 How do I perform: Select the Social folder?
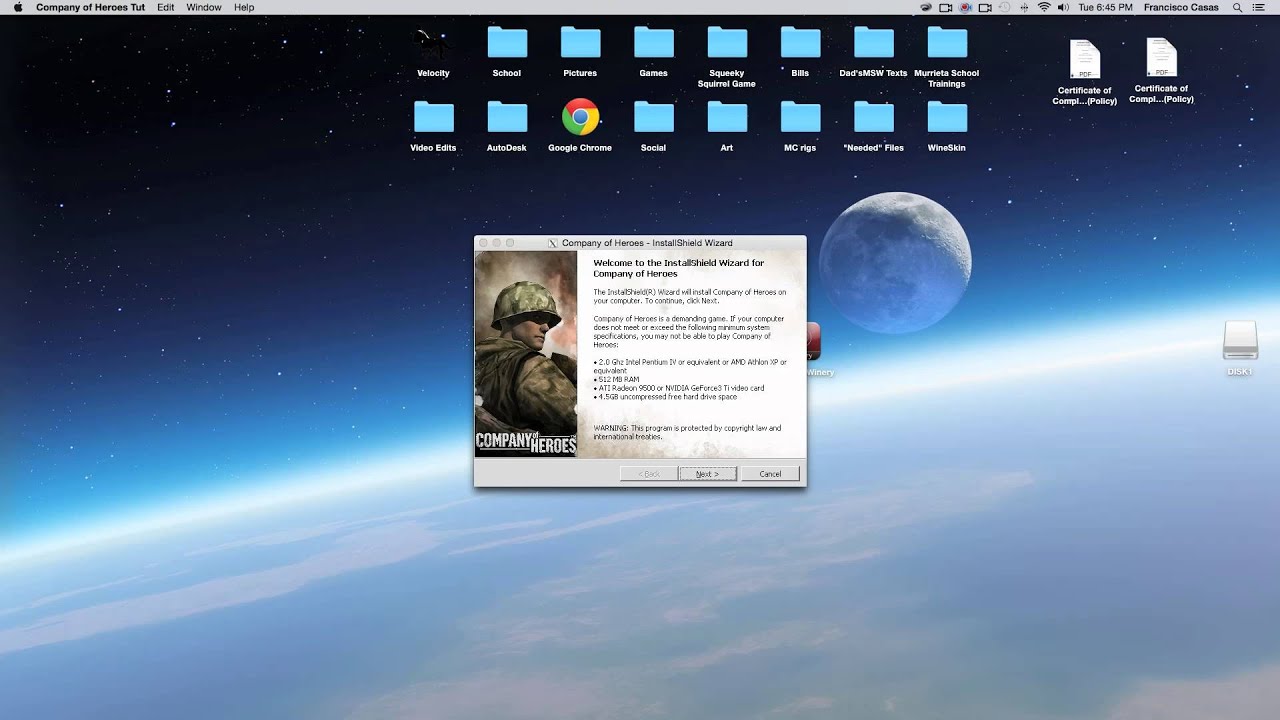tap(653, 118)
